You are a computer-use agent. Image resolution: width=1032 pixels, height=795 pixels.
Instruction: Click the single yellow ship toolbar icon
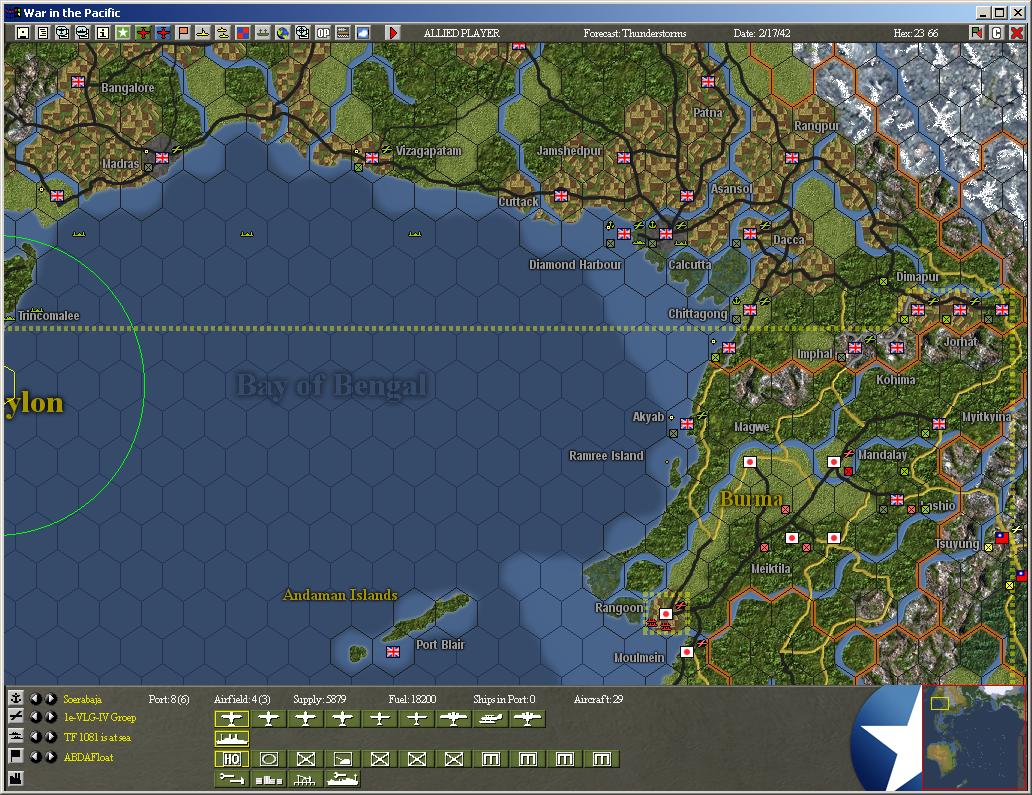point(203,32)
